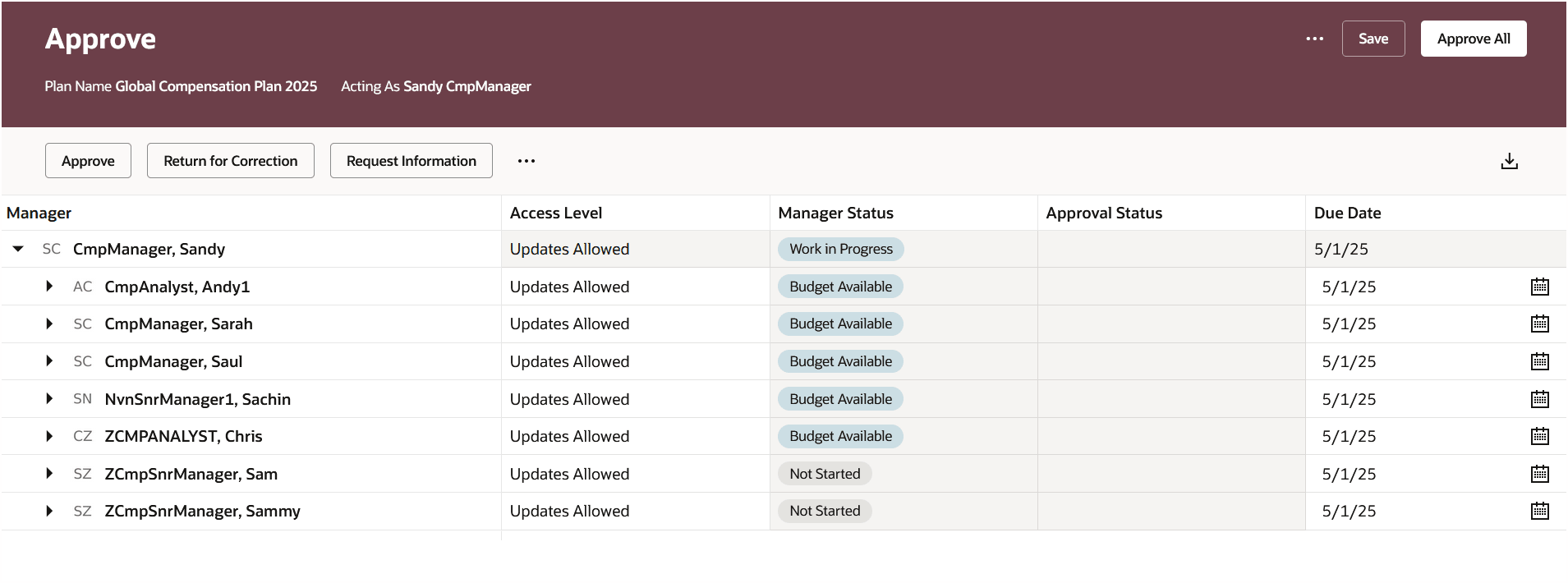Open calendar picker for ZCMPANALYST, Chris due date
The width and height of the screenshot is (1568, 583).
(1539, 436)
